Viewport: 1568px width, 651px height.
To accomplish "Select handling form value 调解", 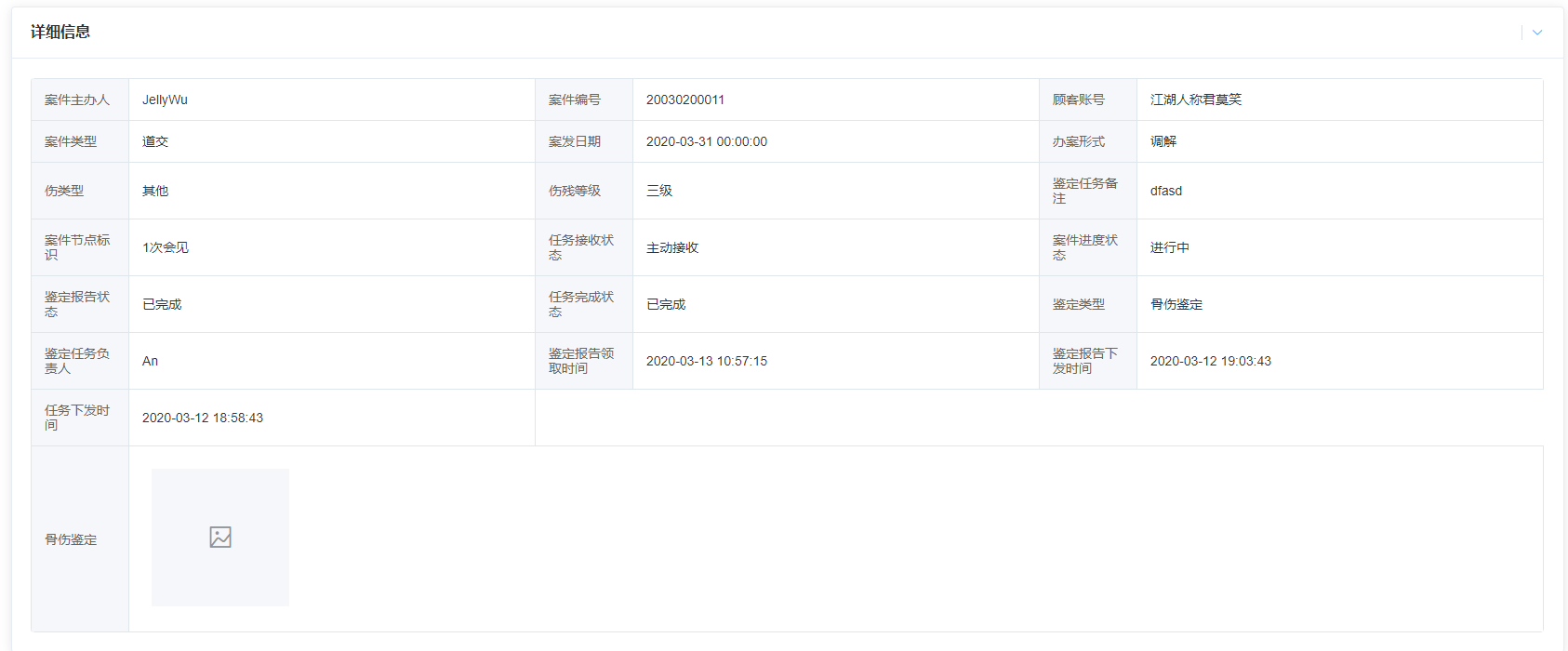I will [x=1163, y=141].
